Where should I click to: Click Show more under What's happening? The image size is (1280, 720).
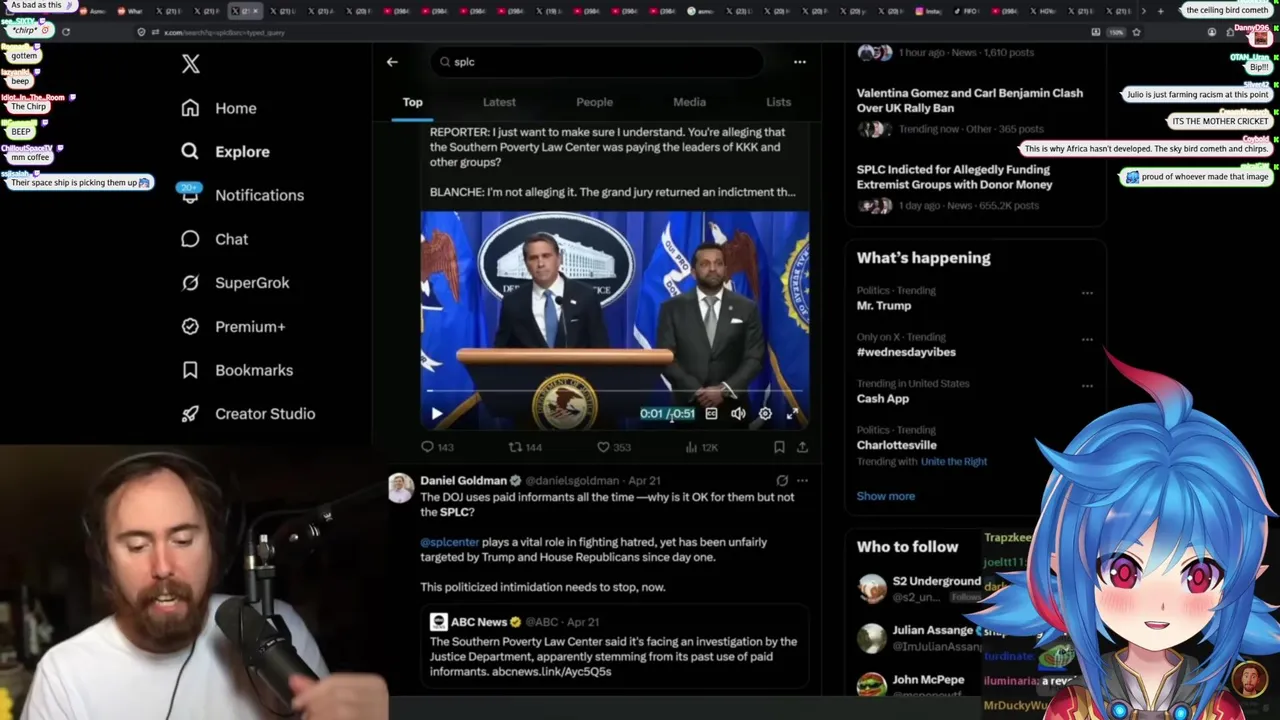coord(885,496)
